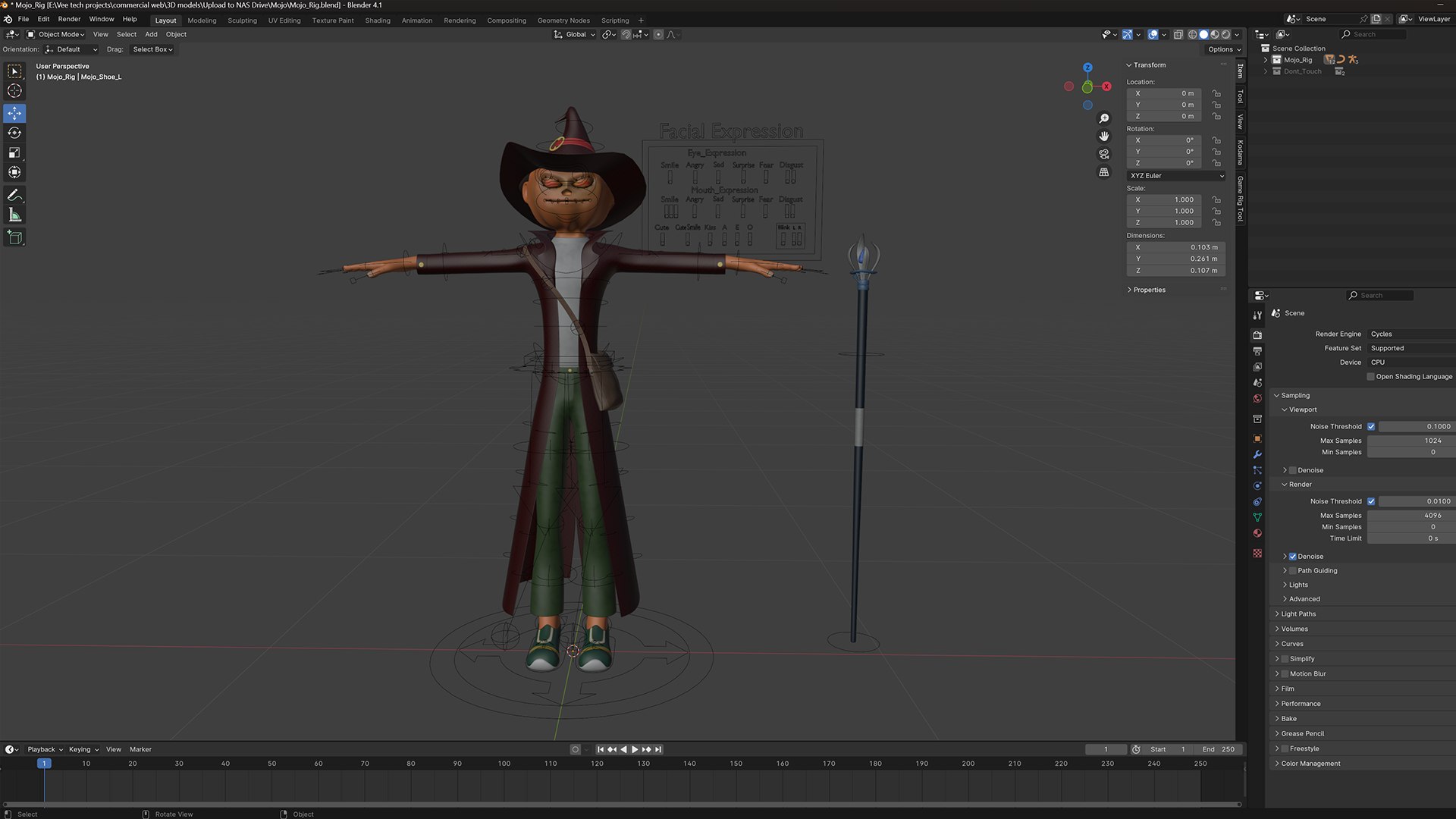
Task: Open World properties tab icon
Action: (1257, 398)
